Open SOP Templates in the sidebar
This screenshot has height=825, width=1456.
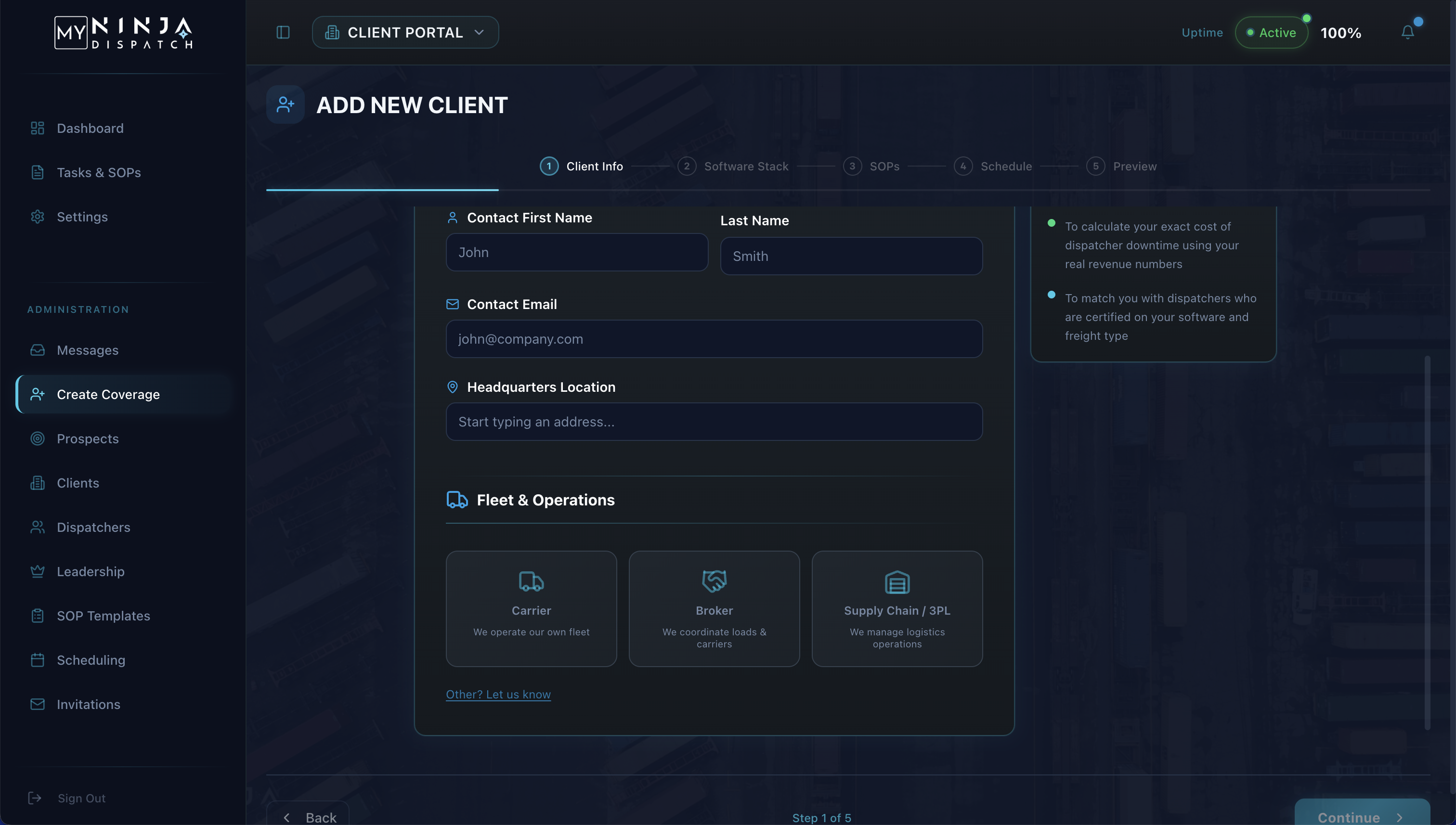coord(103,615)
